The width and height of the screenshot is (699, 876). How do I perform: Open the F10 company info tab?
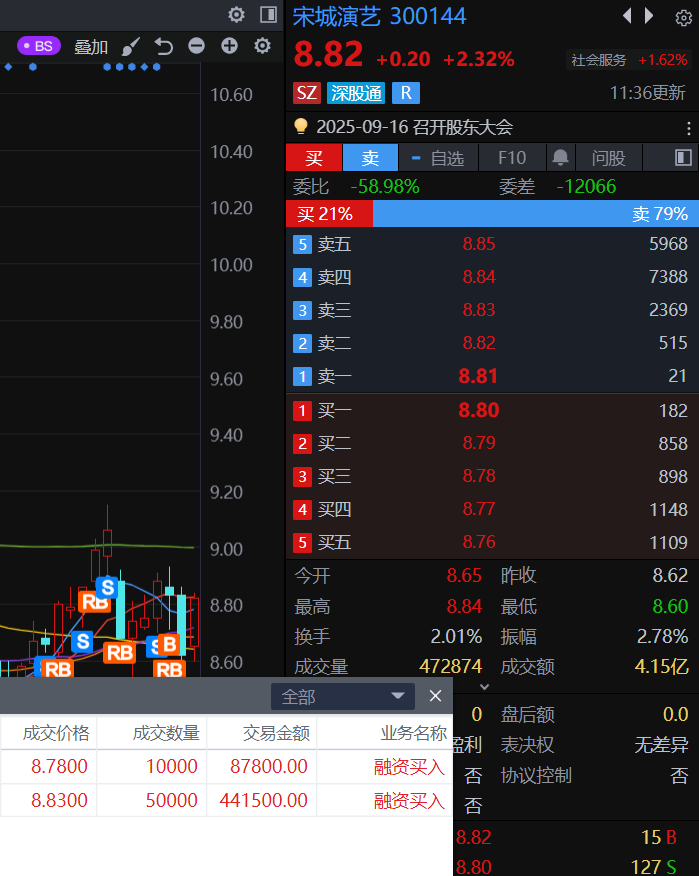point(512,158)
